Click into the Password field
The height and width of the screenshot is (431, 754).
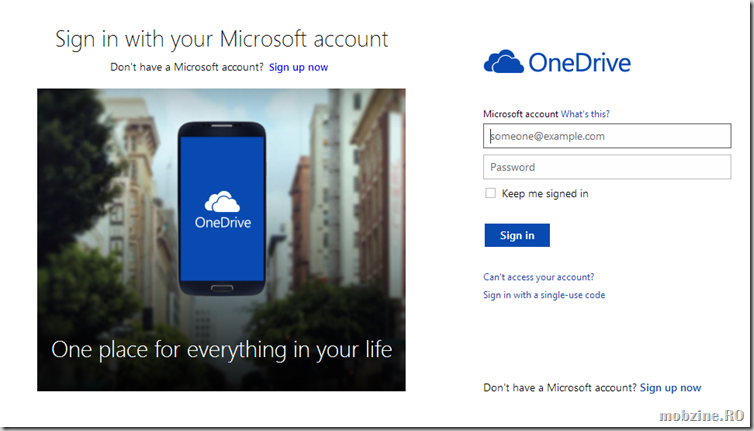[x=607, y=167]
